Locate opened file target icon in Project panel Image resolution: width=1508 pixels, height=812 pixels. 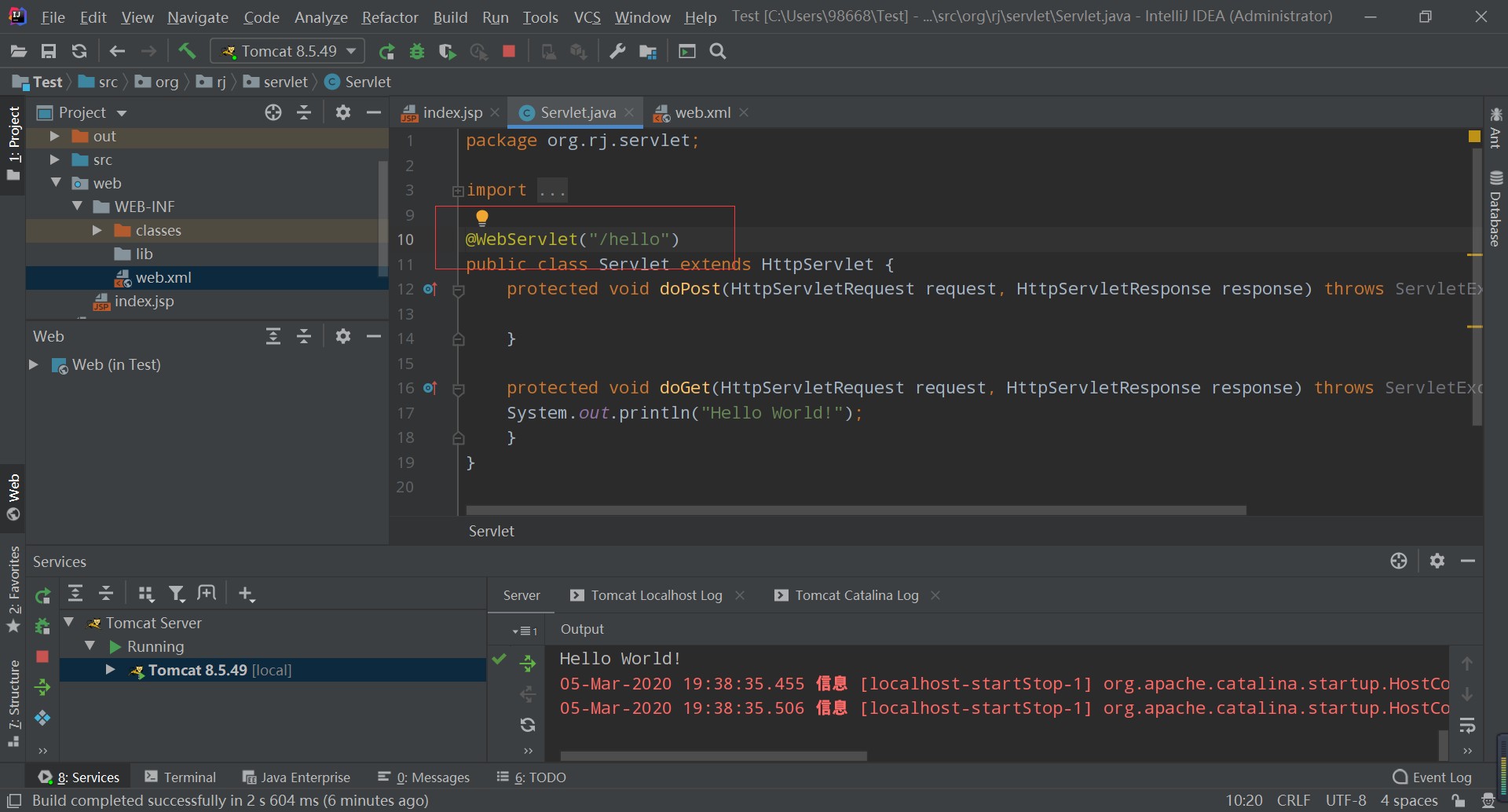click(273, 113)
